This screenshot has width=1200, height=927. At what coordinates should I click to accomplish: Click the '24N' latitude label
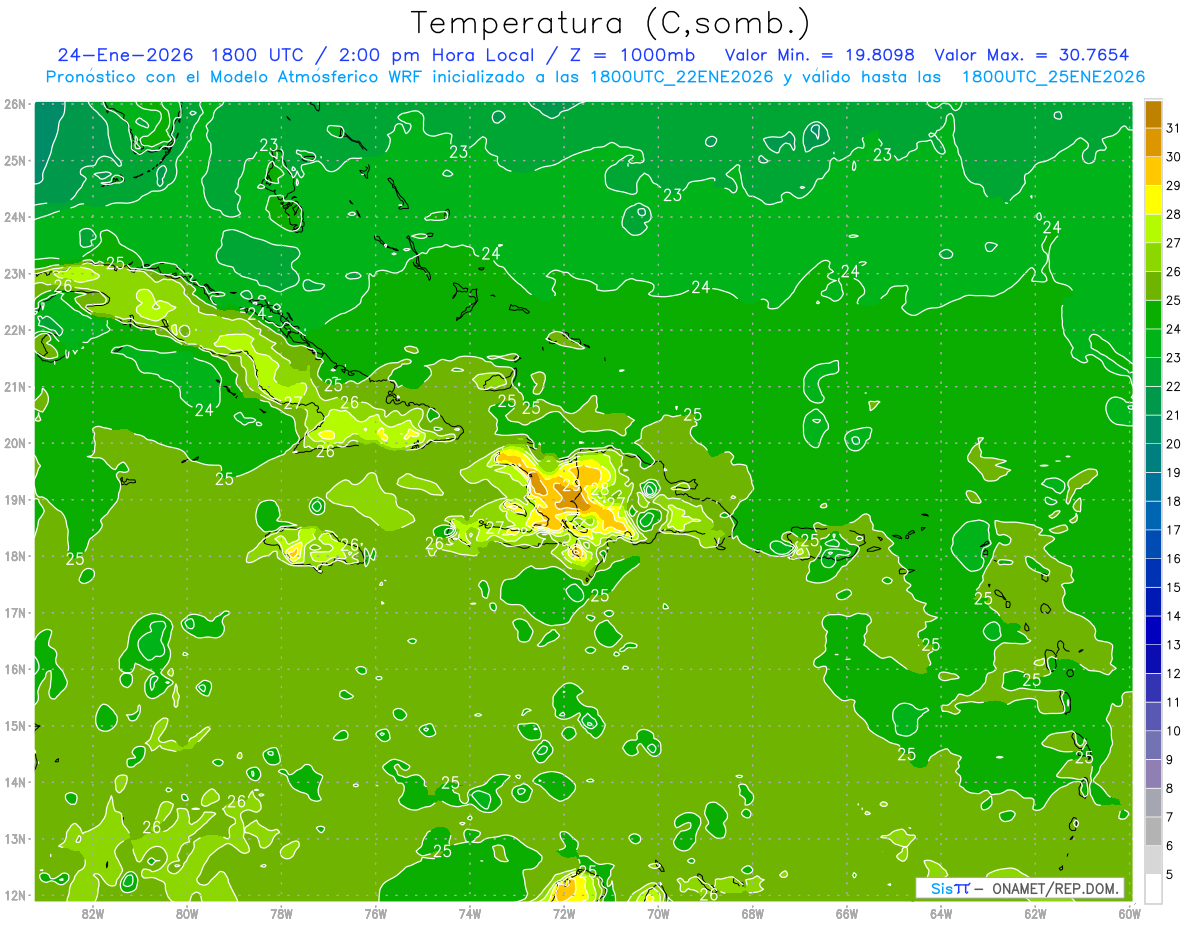14,217
